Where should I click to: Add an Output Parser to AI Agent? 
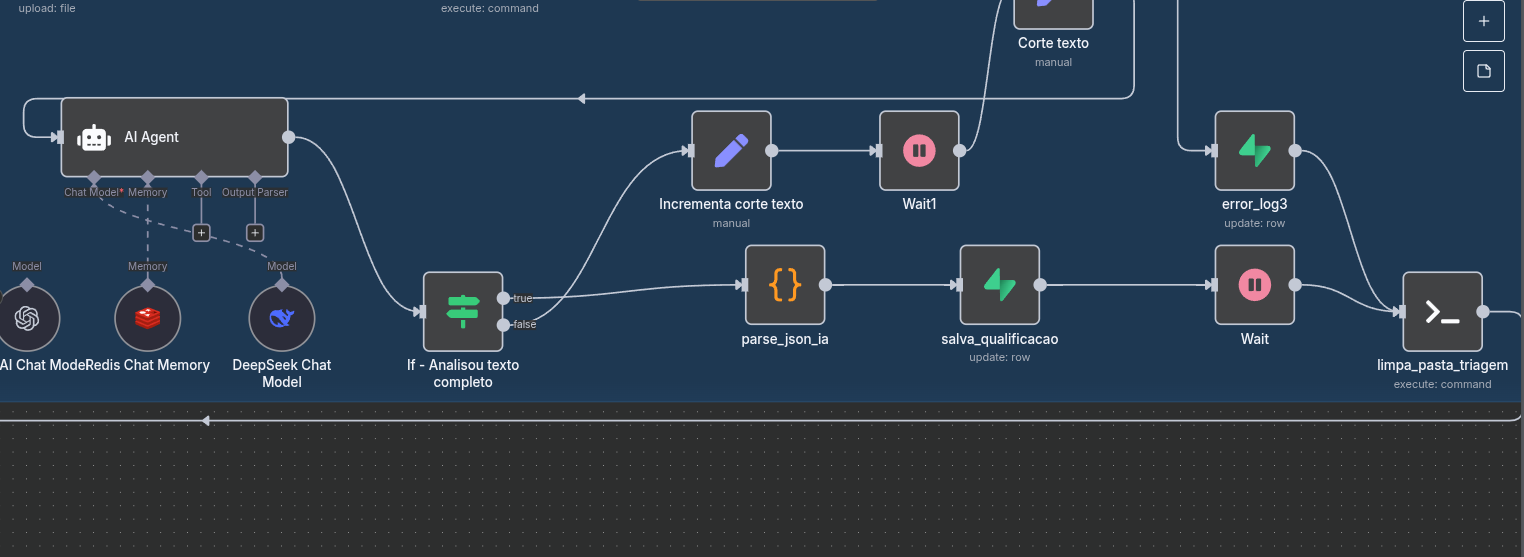point(255,233)
